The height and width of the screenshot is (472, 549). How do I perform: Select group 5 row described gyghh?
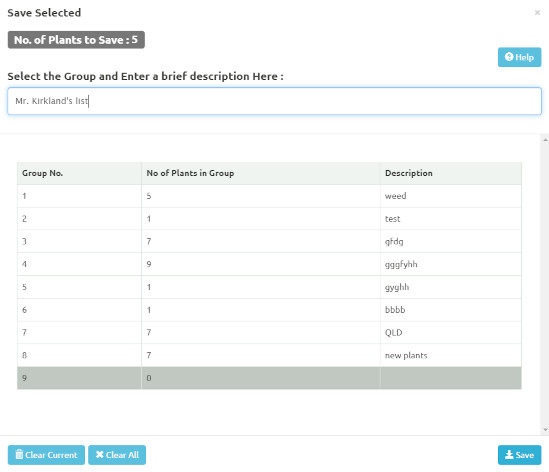point(269,287)
